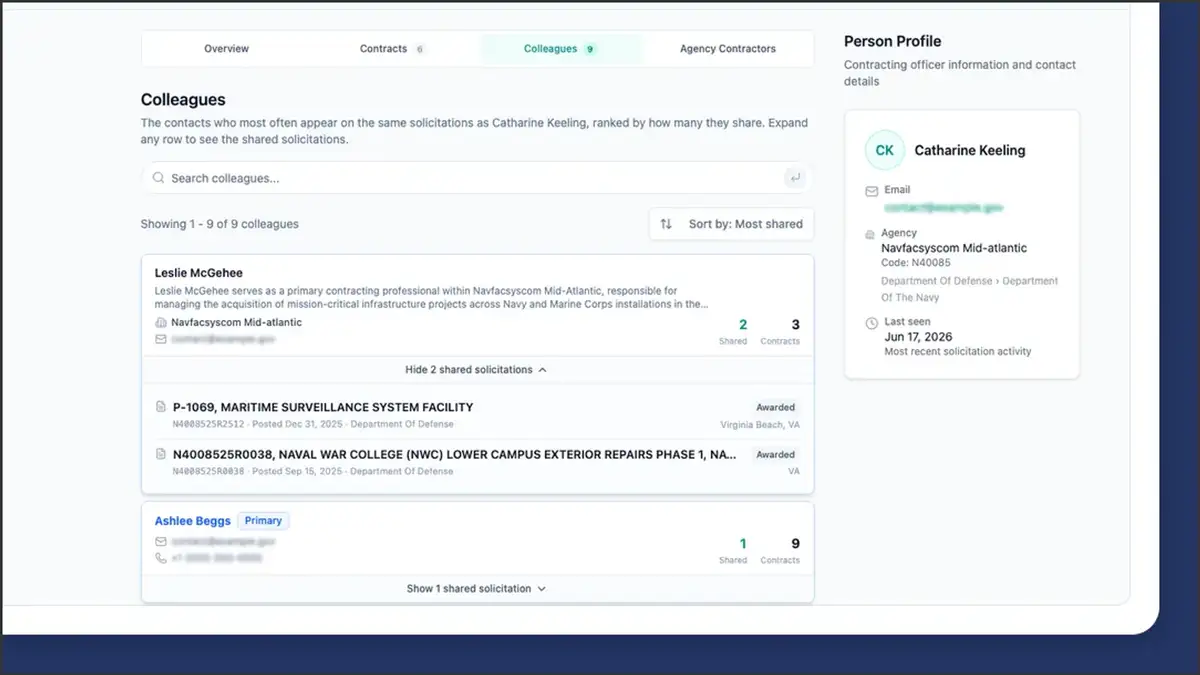Click building icon beside Leslie's Navfacsyscom Mid-atlantic
Viewport: 1200px width, 675px height.
pyautogui.click(x=160, y=323)
